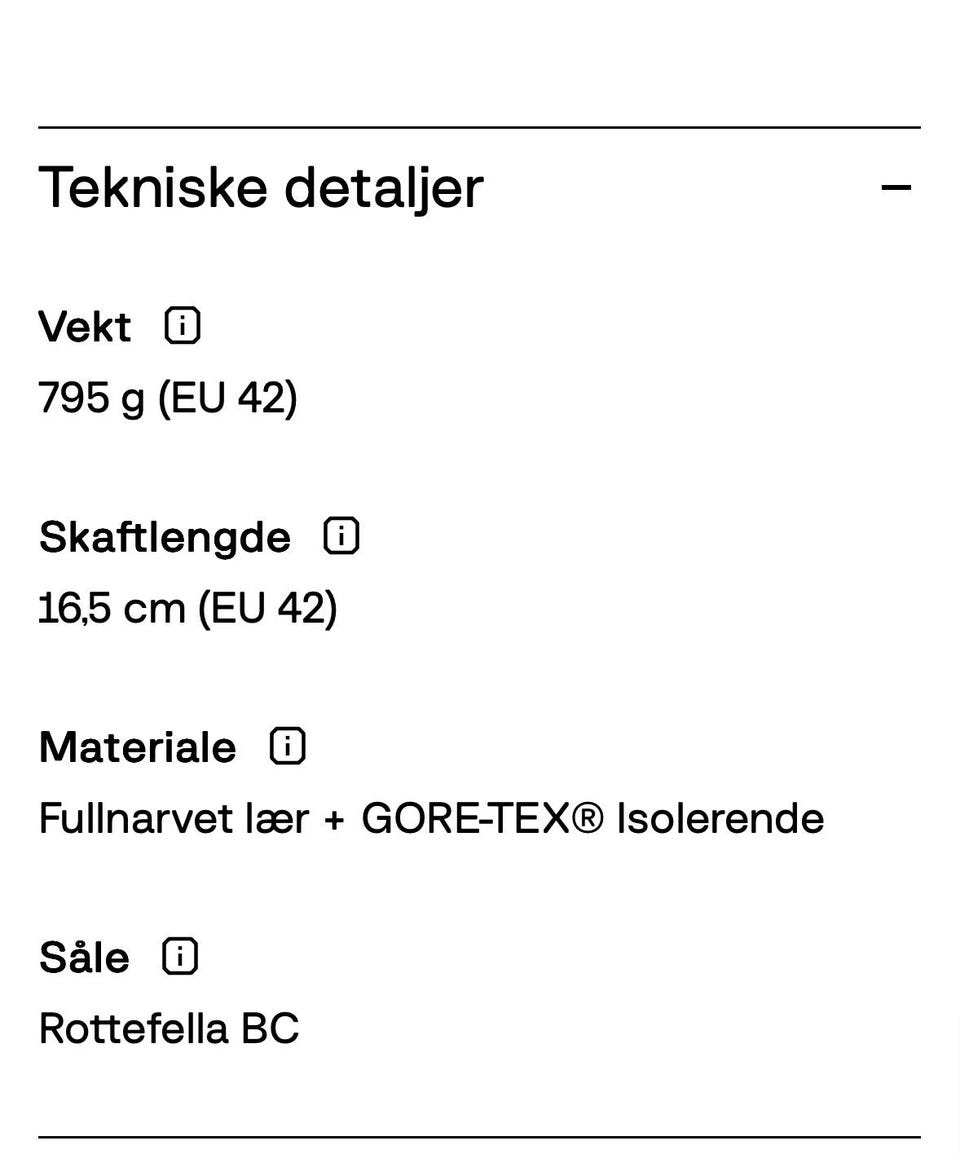Click the Rottefella BC text
Screen dimensions: 960x1154
click(x=168, y=1027)
